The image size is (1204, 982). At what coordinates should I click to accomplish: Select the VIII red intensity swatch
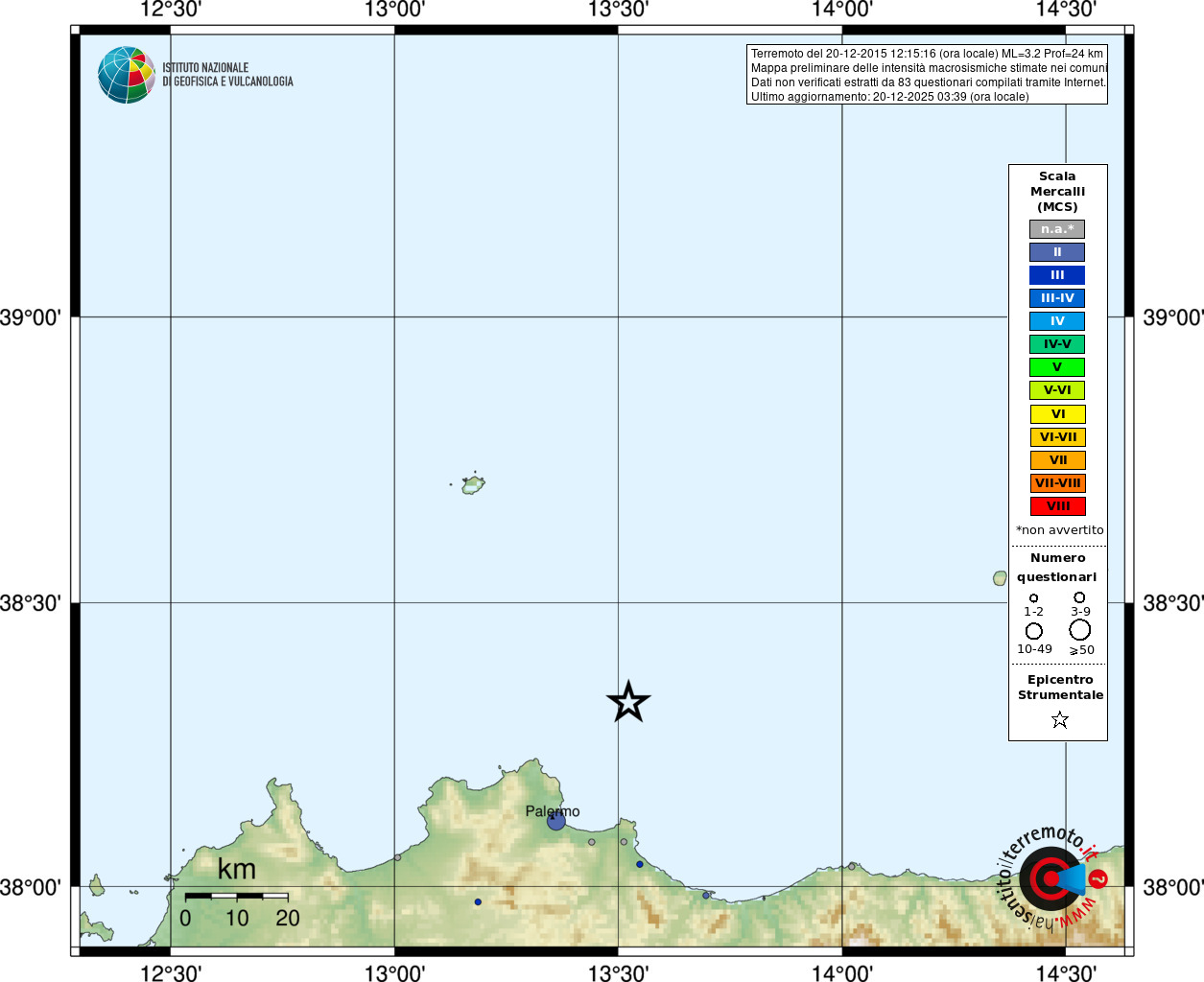pos(1058,506)
